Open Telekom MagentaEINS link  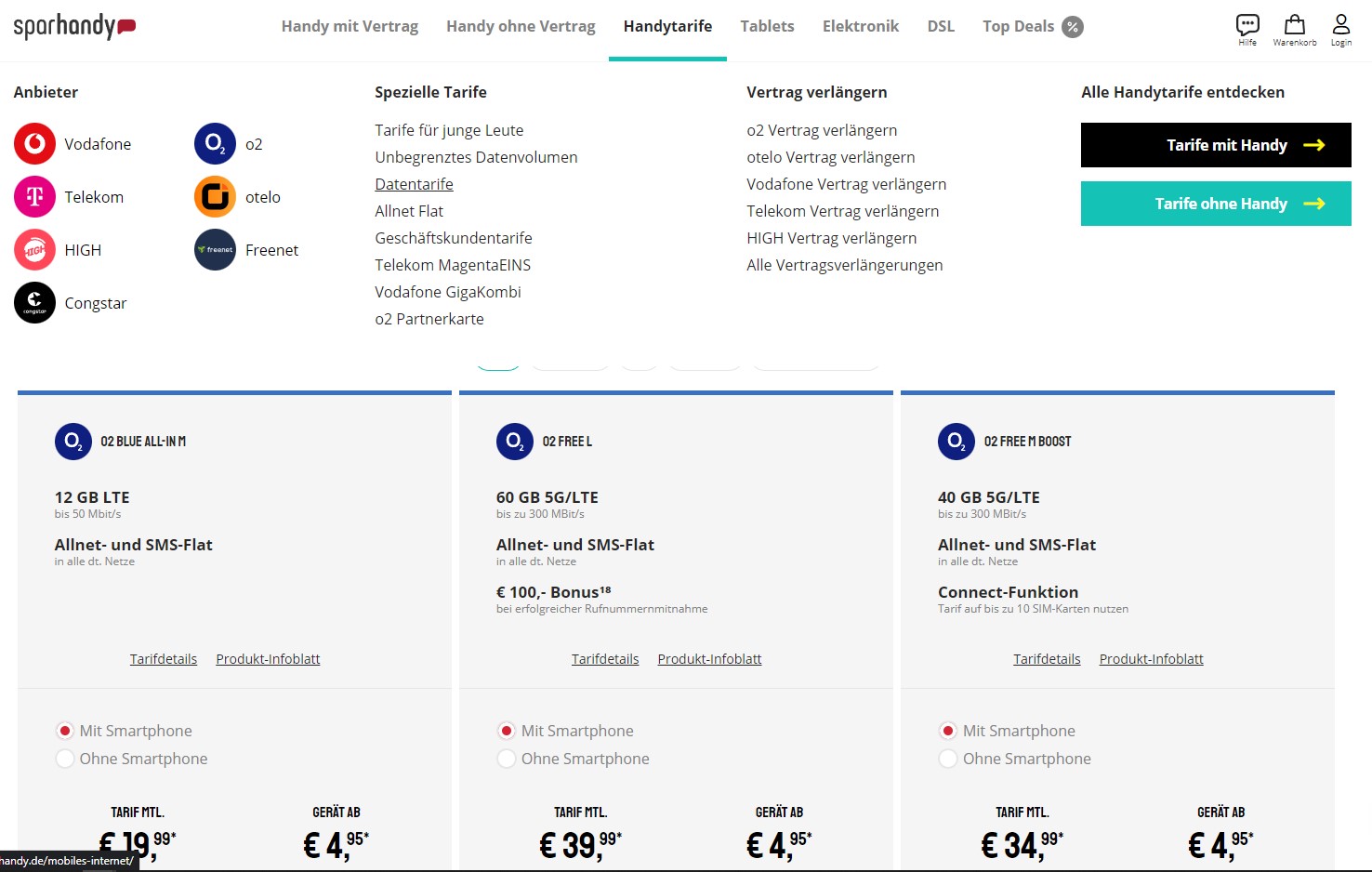(453, 265)
